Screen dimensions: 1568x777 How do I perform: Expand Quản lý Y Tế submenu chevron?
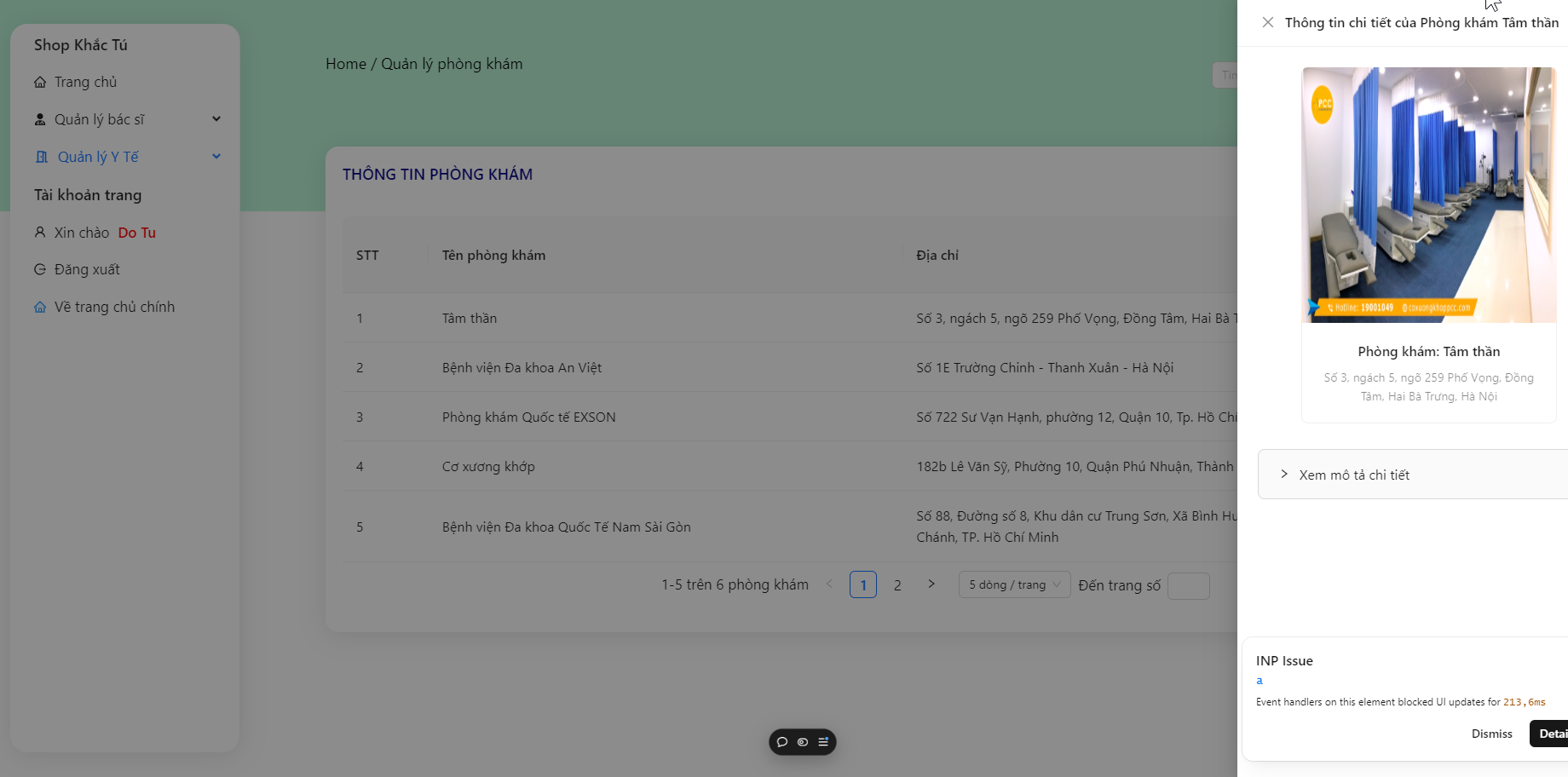216,157
